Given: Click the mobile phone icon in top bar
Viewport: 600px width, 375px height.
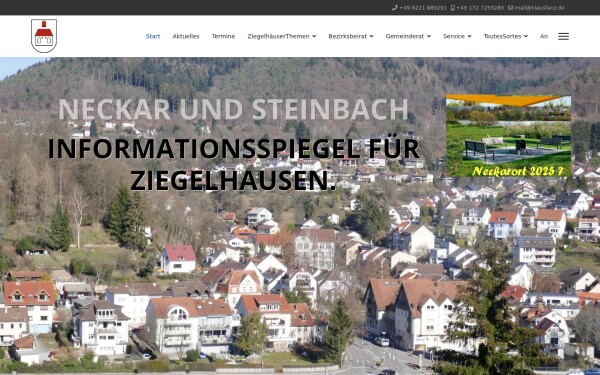Looking at the screenshot, I should pyautogui.click(x=453, y=8).
